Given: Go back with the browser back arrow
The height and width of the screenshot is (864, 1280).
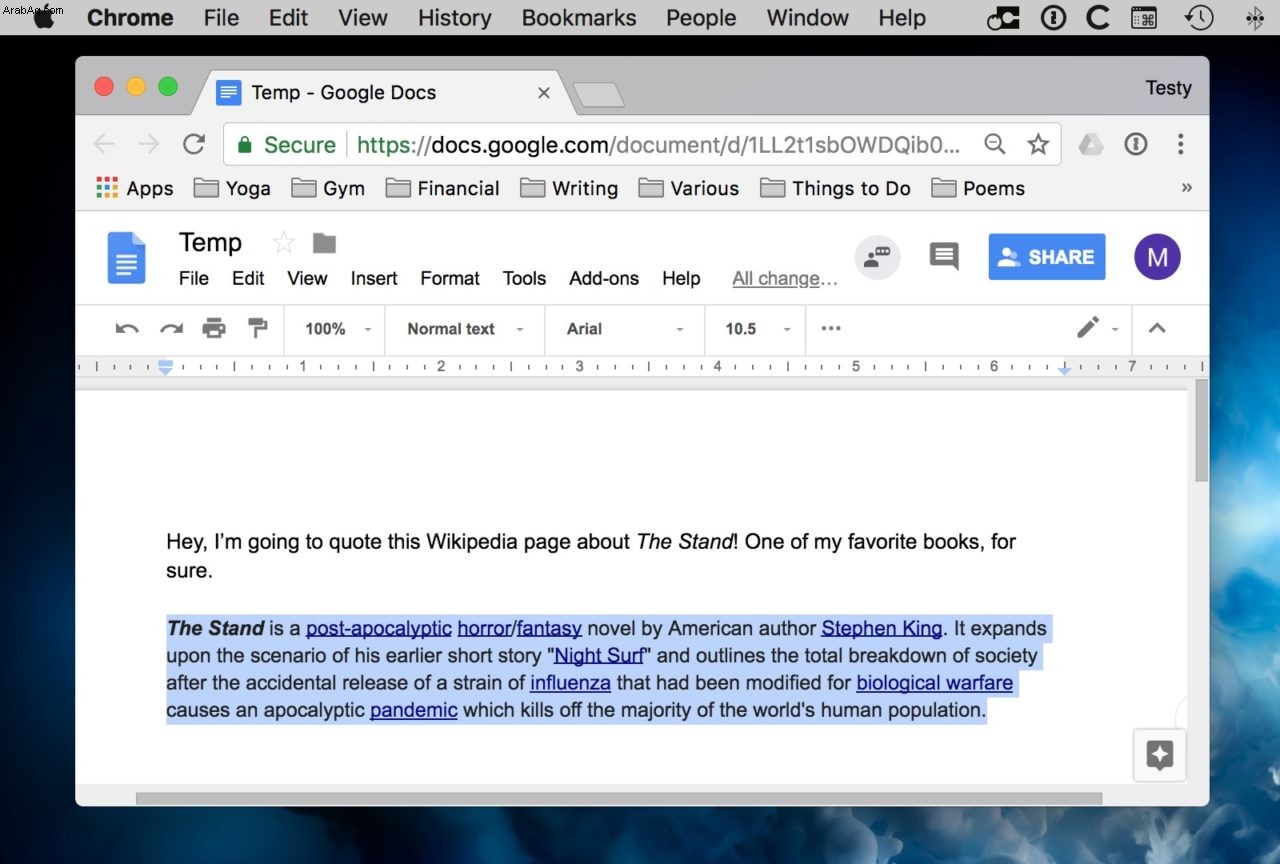Looking at the screenshot, I should click(104, 144).
